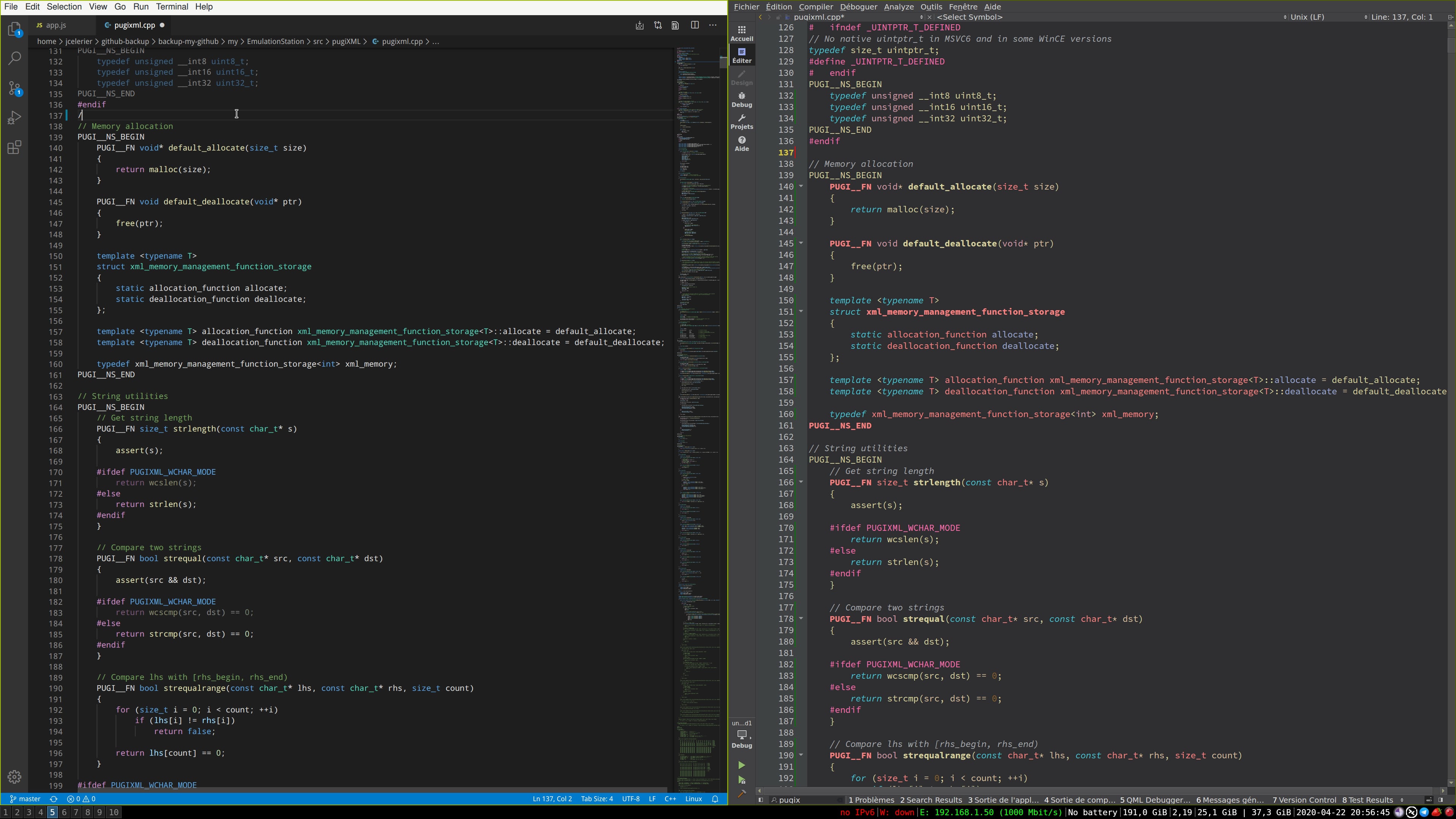Open the Terminal menu

pos(172,7)
